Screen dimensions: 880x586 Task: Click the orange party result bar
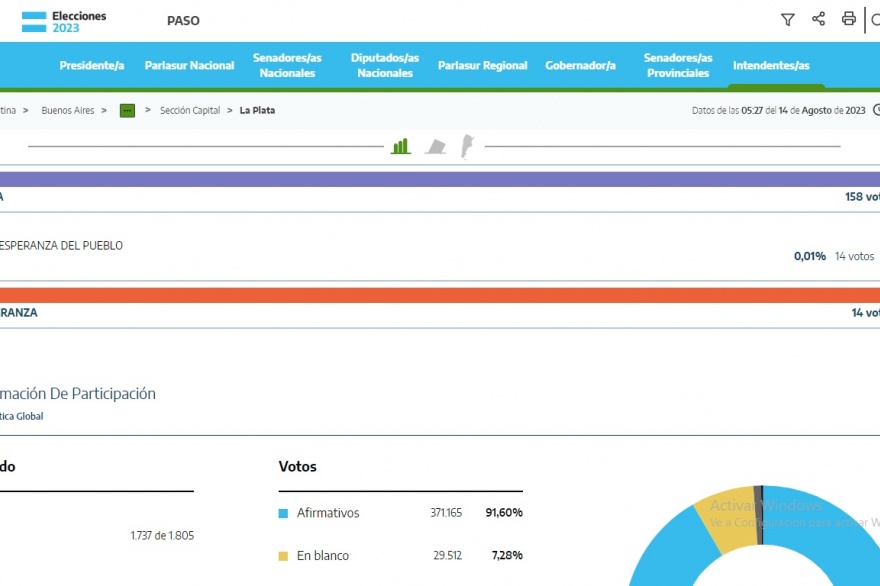tap(440, 295)
